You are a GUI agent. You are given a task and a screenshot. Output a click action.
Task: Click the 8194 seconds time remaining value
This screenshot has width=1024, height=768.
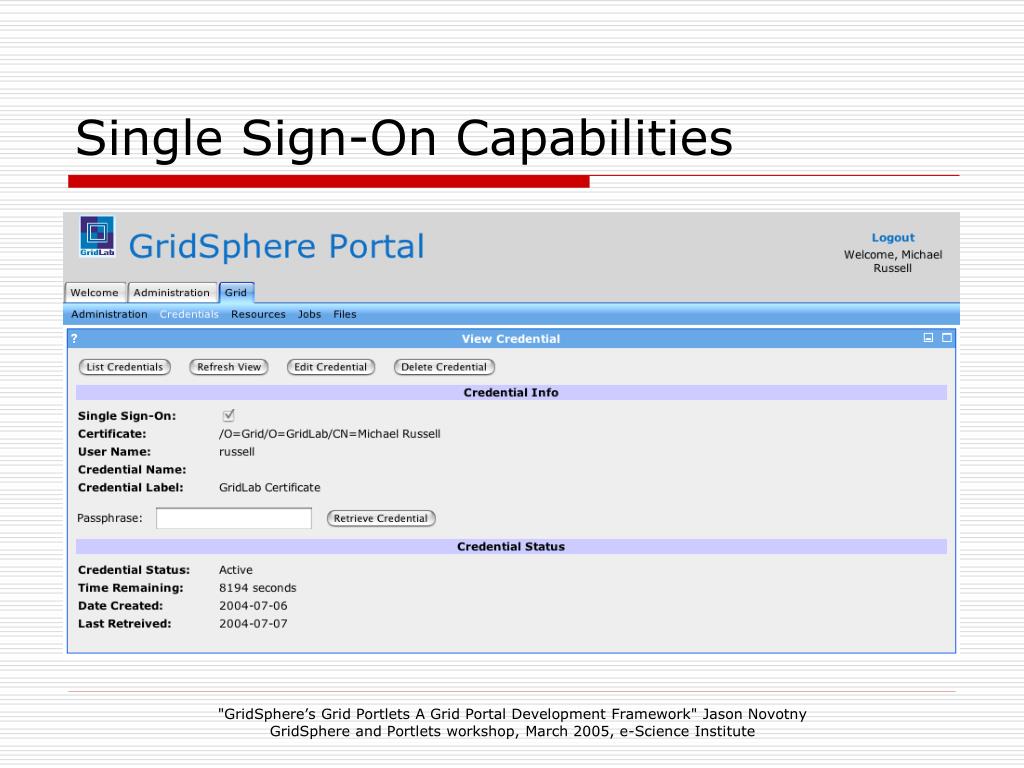pos(257,588)
